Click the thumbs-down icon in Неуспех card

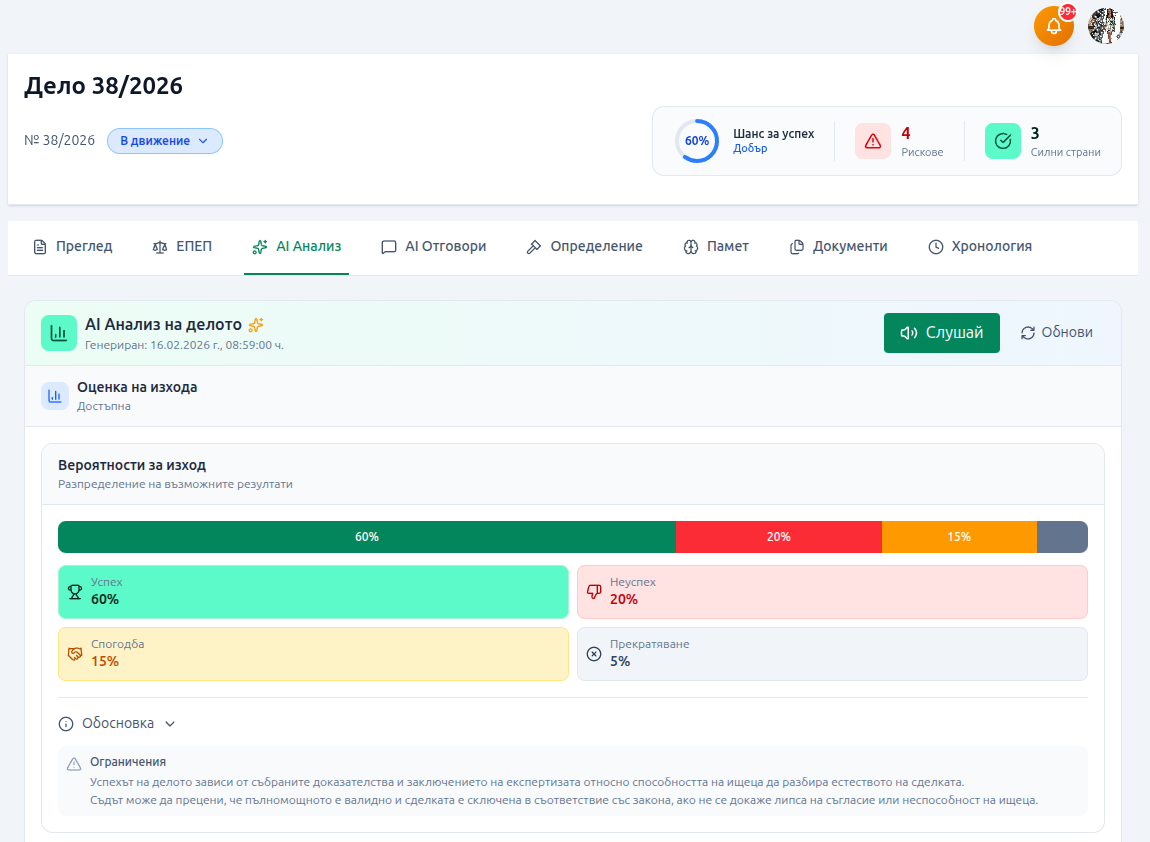click(594, 592)
